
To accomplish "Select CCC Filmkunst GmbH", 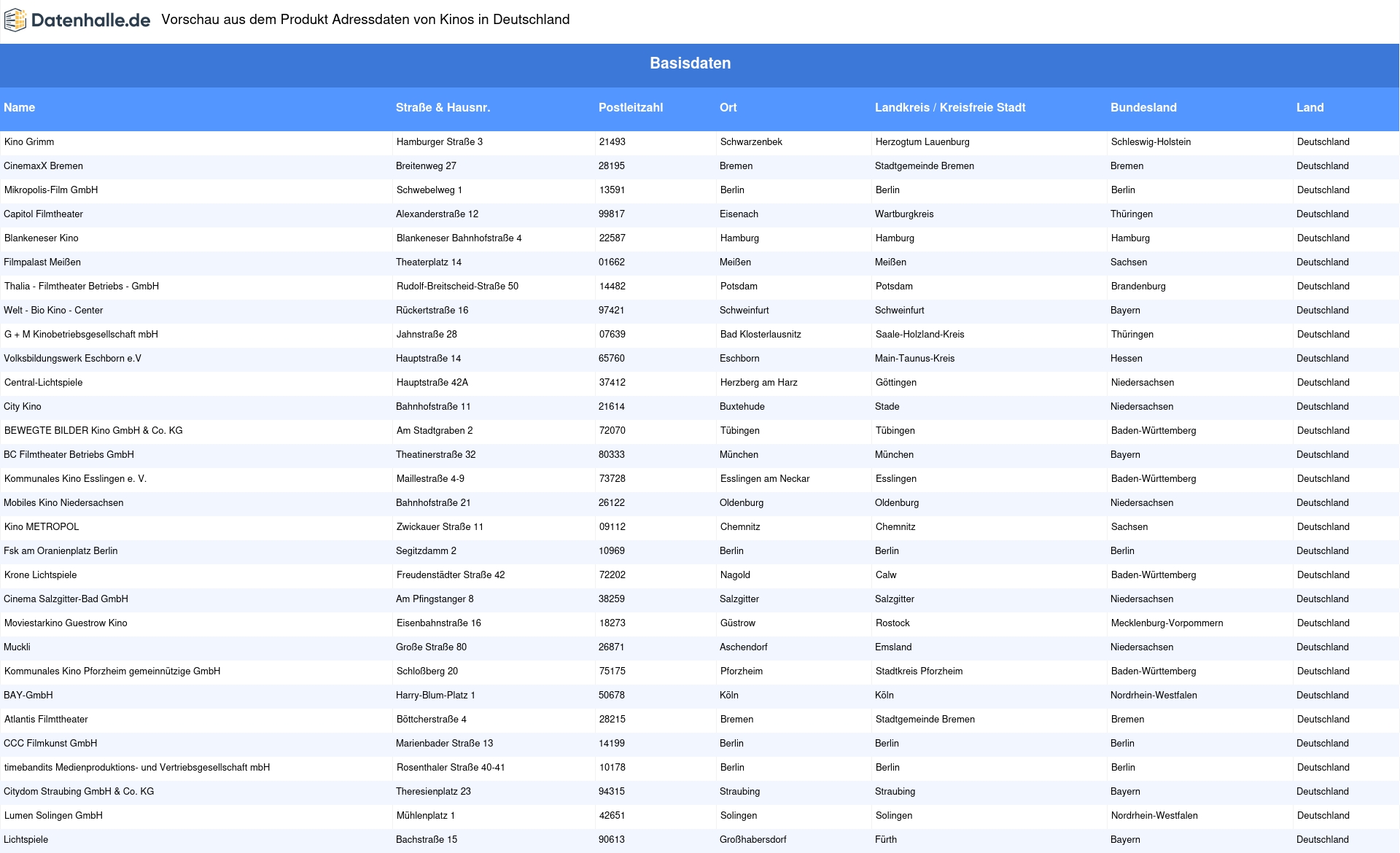I will [x=50, y=744].
